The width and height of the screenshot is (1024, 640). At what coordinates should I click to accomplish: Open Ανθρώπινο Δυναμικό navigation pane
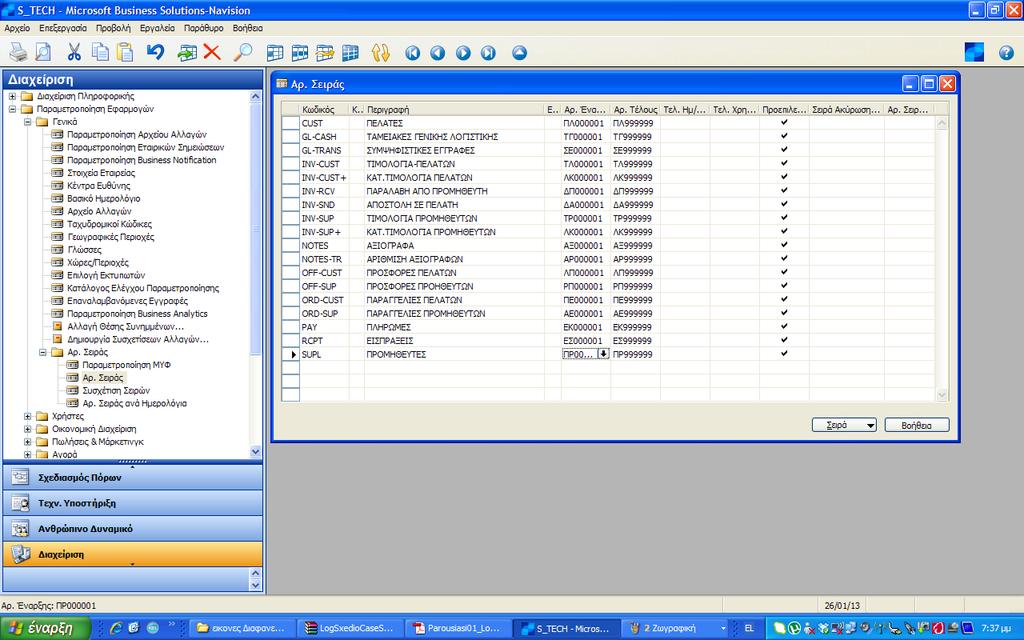133,528
